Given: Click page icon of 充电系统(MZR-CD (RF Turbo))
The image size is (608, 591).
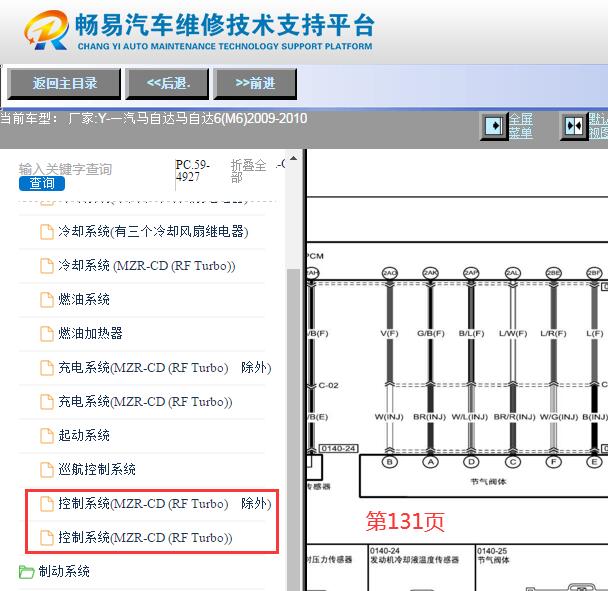Looking at the screenshot, I should click(47, 402).
